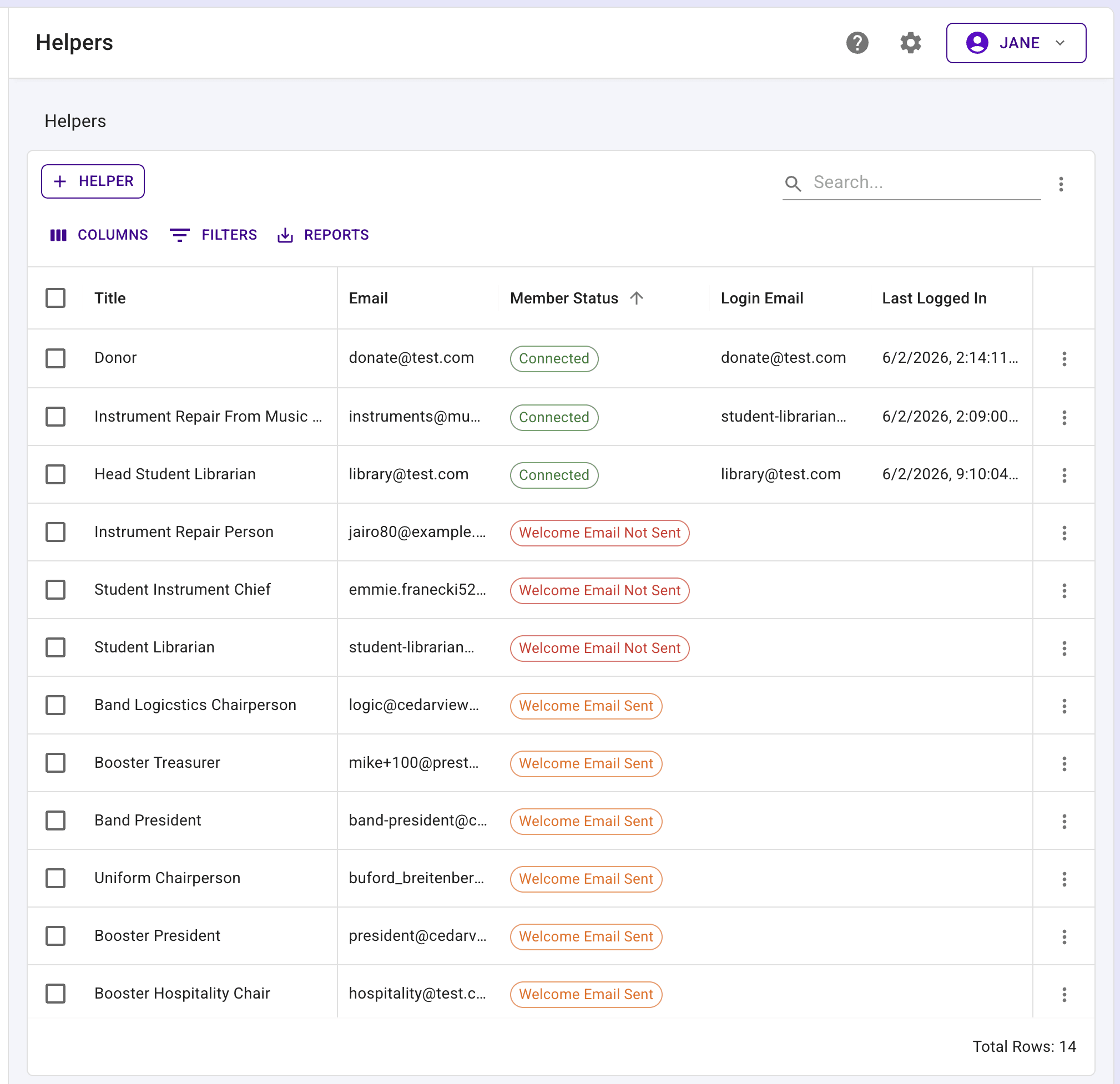The height and width of the screenshot is (1084, 1120).
Task: Open row actions for Head Student Librarian
Action: [x=1064, y=475]
